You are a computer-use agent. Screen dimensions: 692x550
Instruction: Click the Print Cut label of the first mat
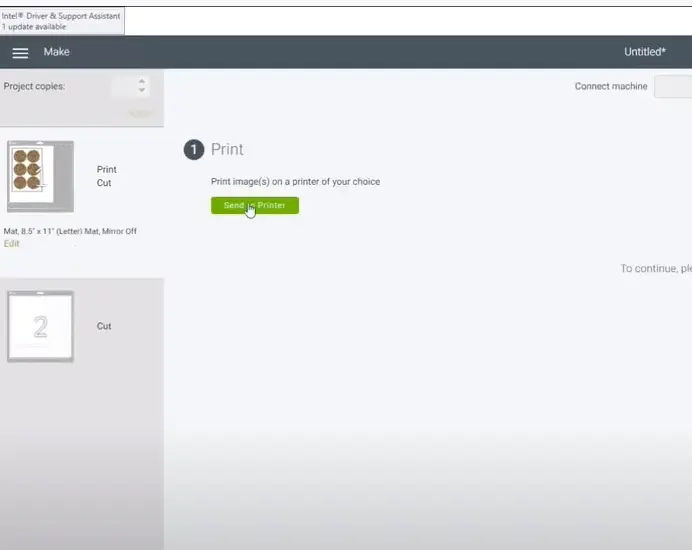[106, 176]
